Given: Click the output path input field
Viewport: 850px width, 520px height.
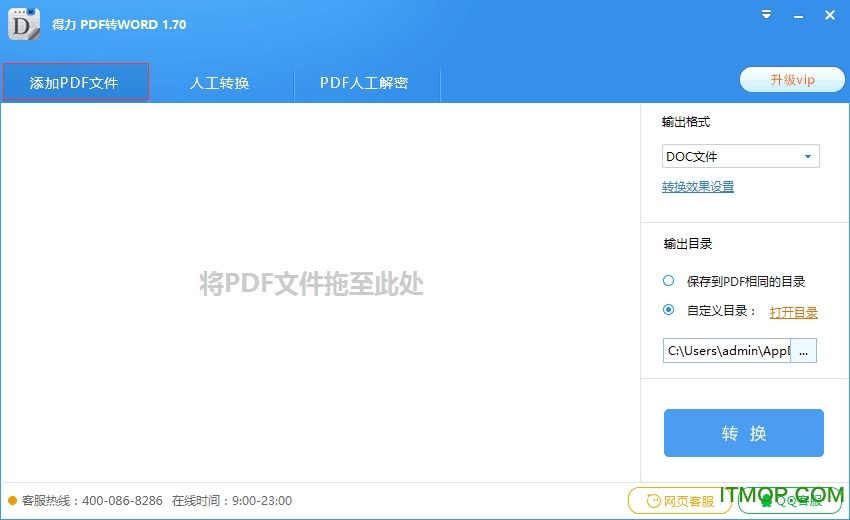Looking at the screenshot, I should 726,351.
